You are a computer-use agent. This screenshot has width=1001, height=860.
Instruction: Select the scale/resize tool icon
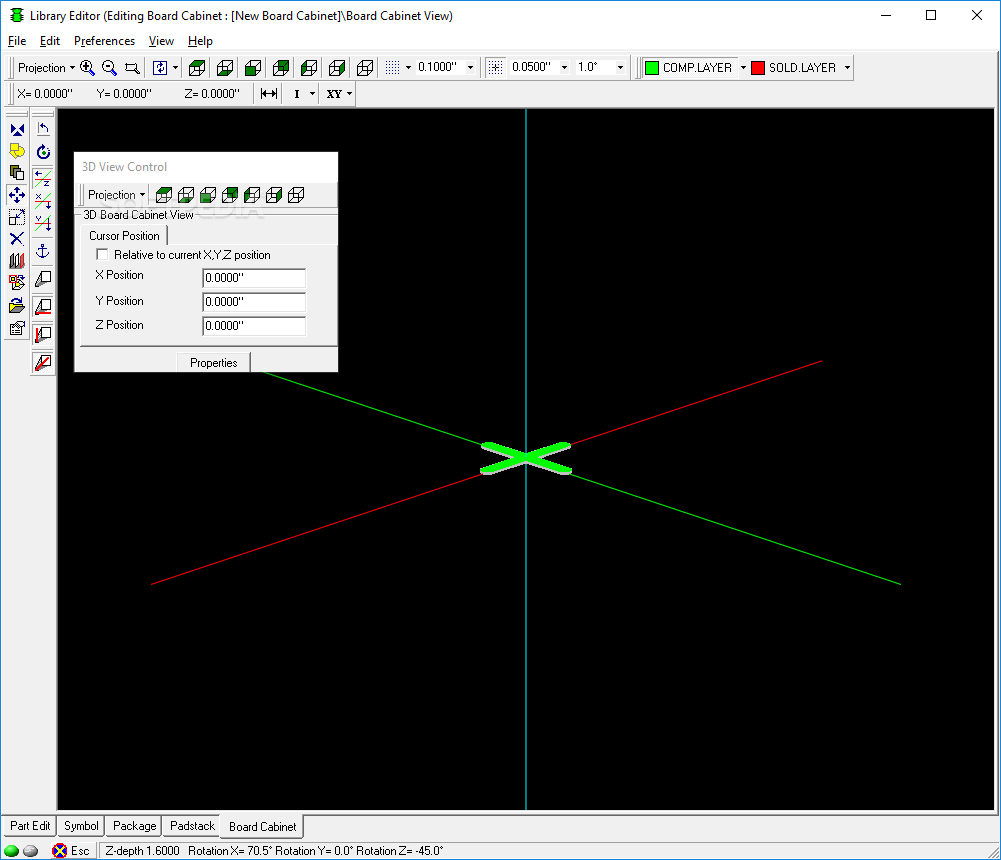17,217
